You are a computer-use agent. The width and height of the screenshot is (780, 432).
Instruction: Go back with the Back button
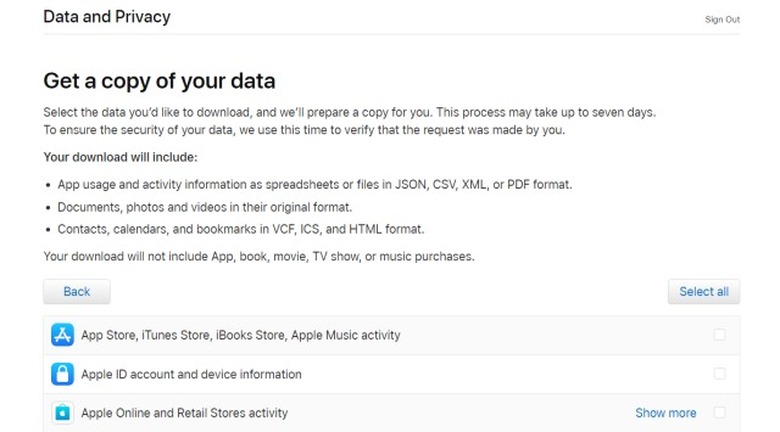coord(77,292)
